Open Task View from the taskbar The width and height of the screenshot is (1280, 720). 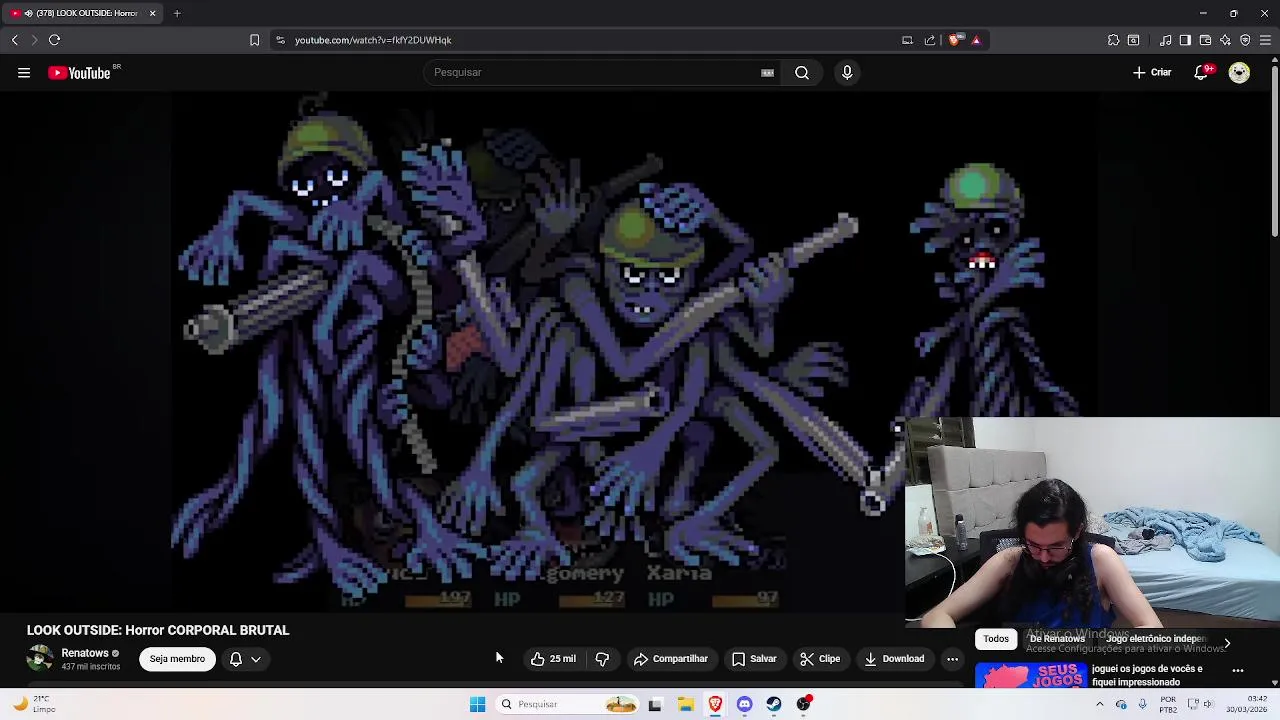[655, 704]
